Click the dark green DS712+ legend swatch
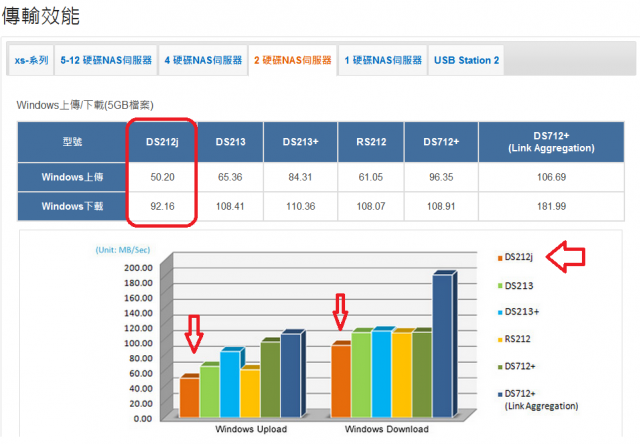 click(500, 367)
